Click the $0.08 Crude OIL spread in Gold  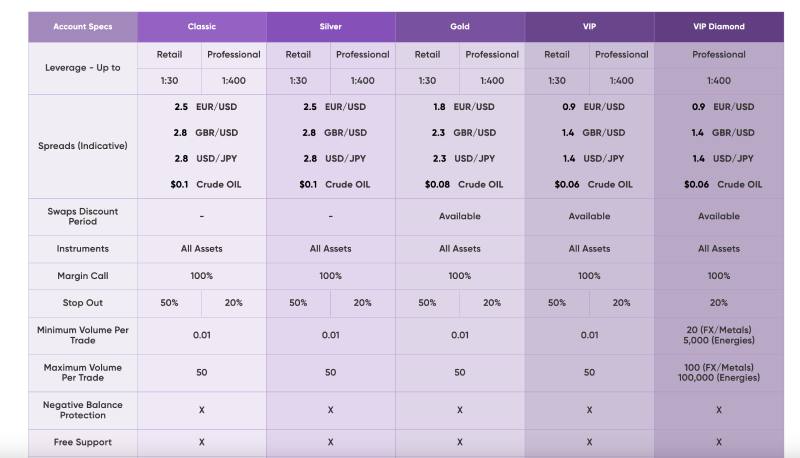(459, 184)
